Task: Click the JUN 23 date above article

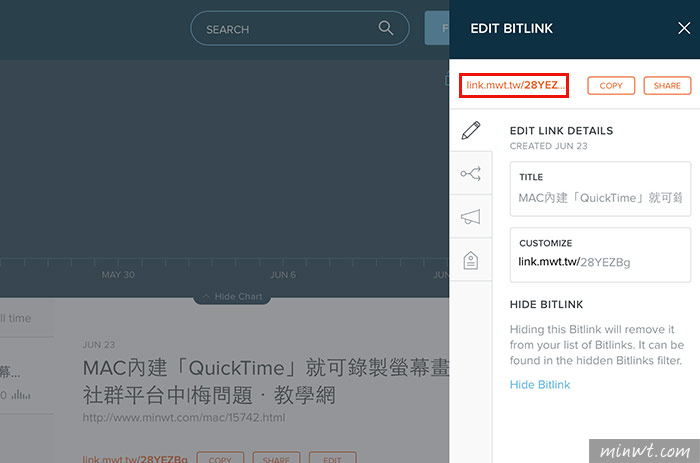Action: pyautogui.click(x=99, y=345)
